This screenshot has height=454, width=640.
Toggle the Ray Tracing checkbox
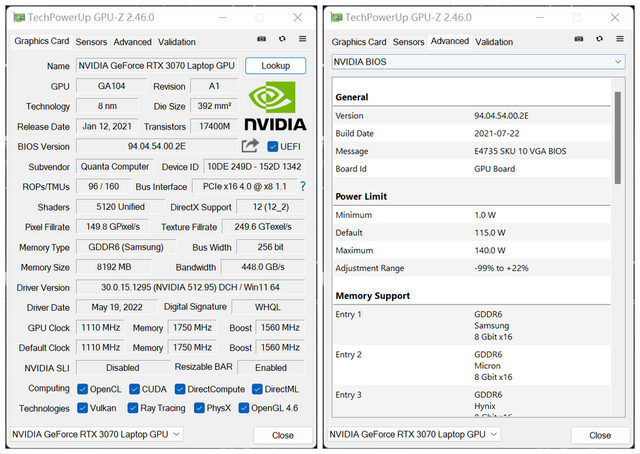pos(135,408)
